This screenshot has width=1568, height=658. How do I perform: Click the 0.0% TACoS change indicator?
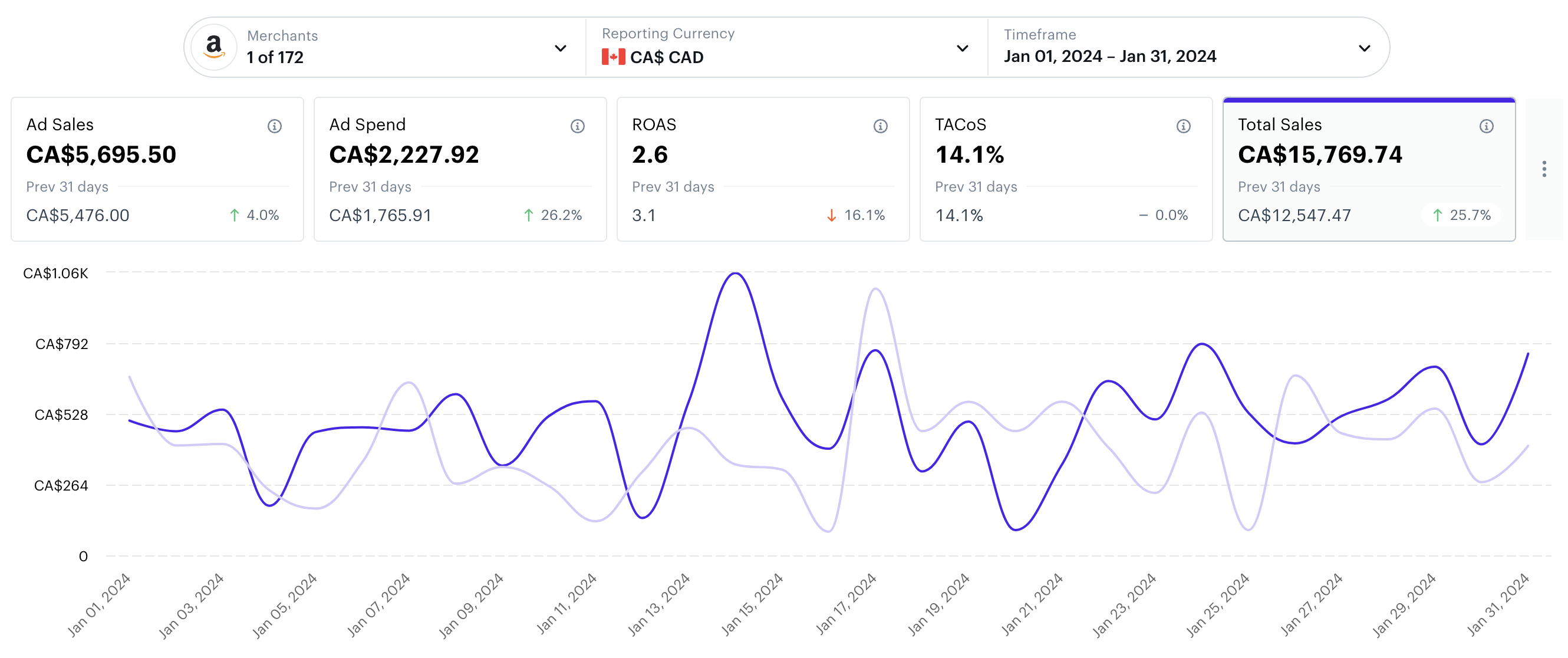[1163, 215]
